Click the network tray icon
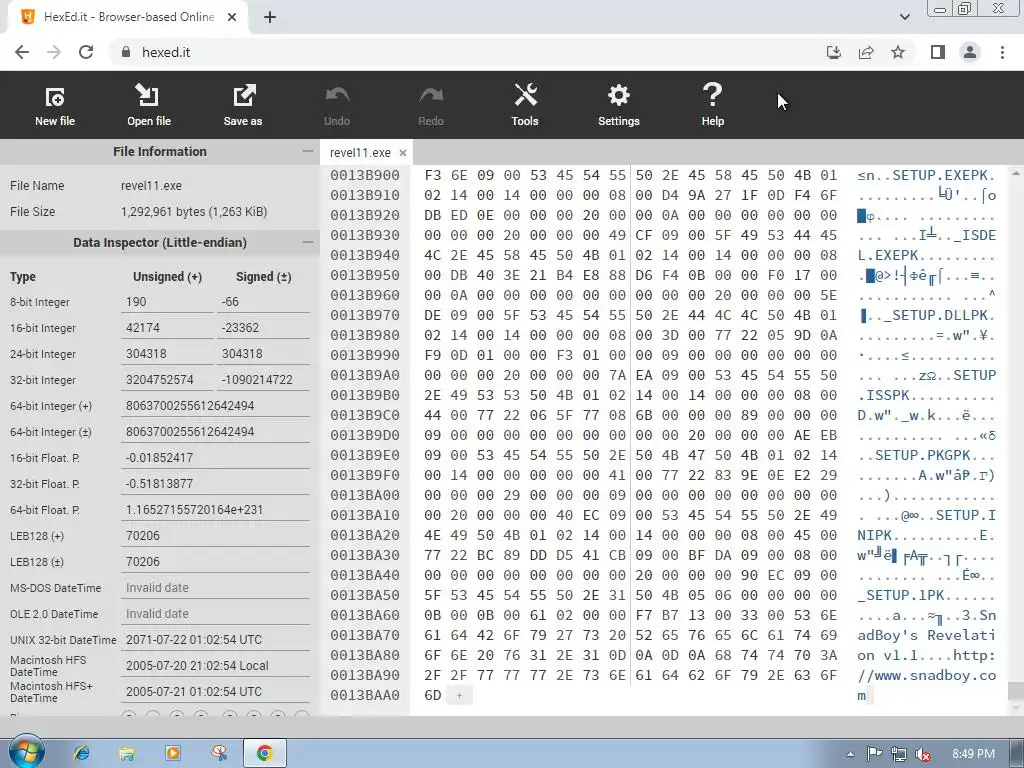Screen dimensions: 1024x768 (899, 754)
